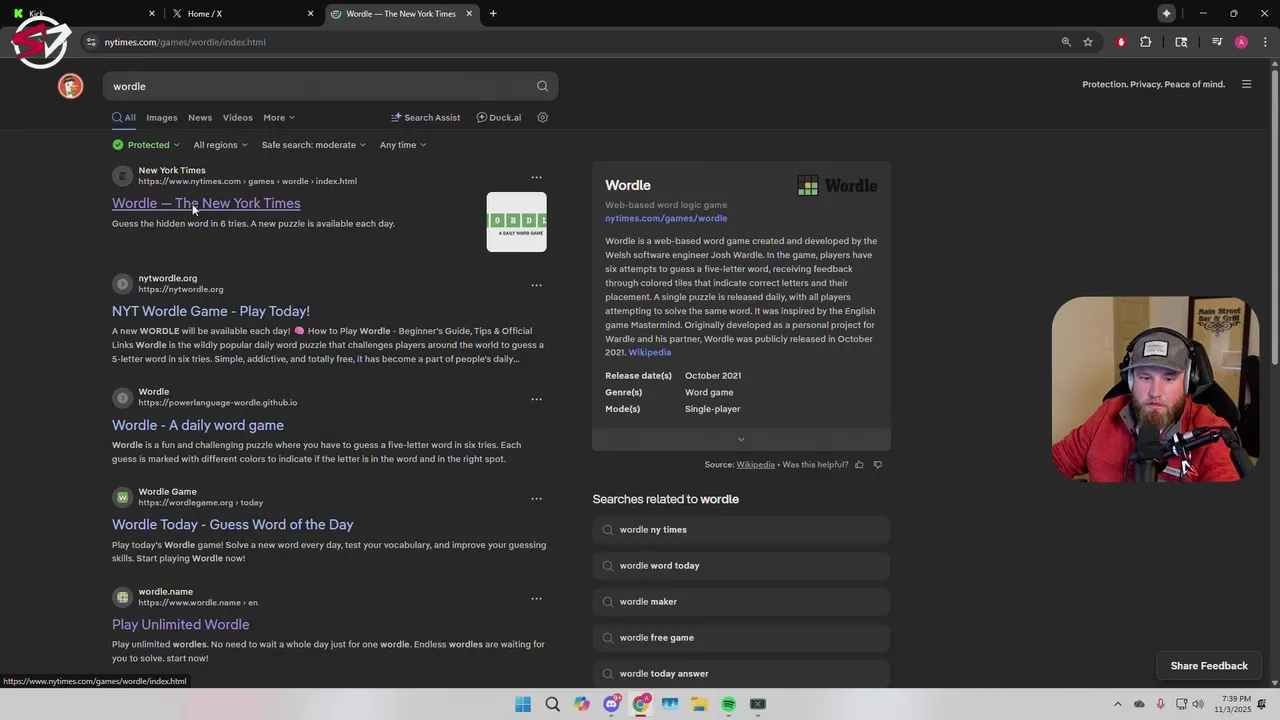Click Share Feedback button

(x=1209, y=666)
